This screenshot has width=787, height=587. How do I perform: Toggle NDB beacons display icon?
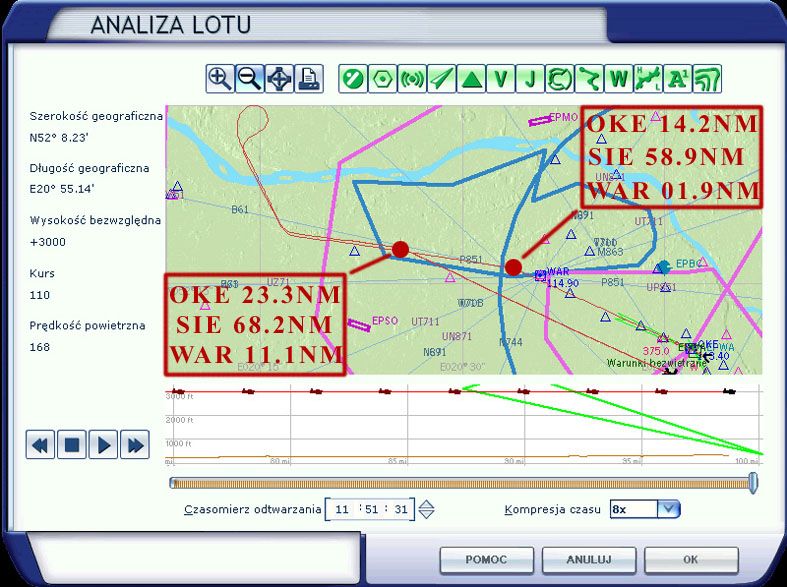click(x=411, y=79)
